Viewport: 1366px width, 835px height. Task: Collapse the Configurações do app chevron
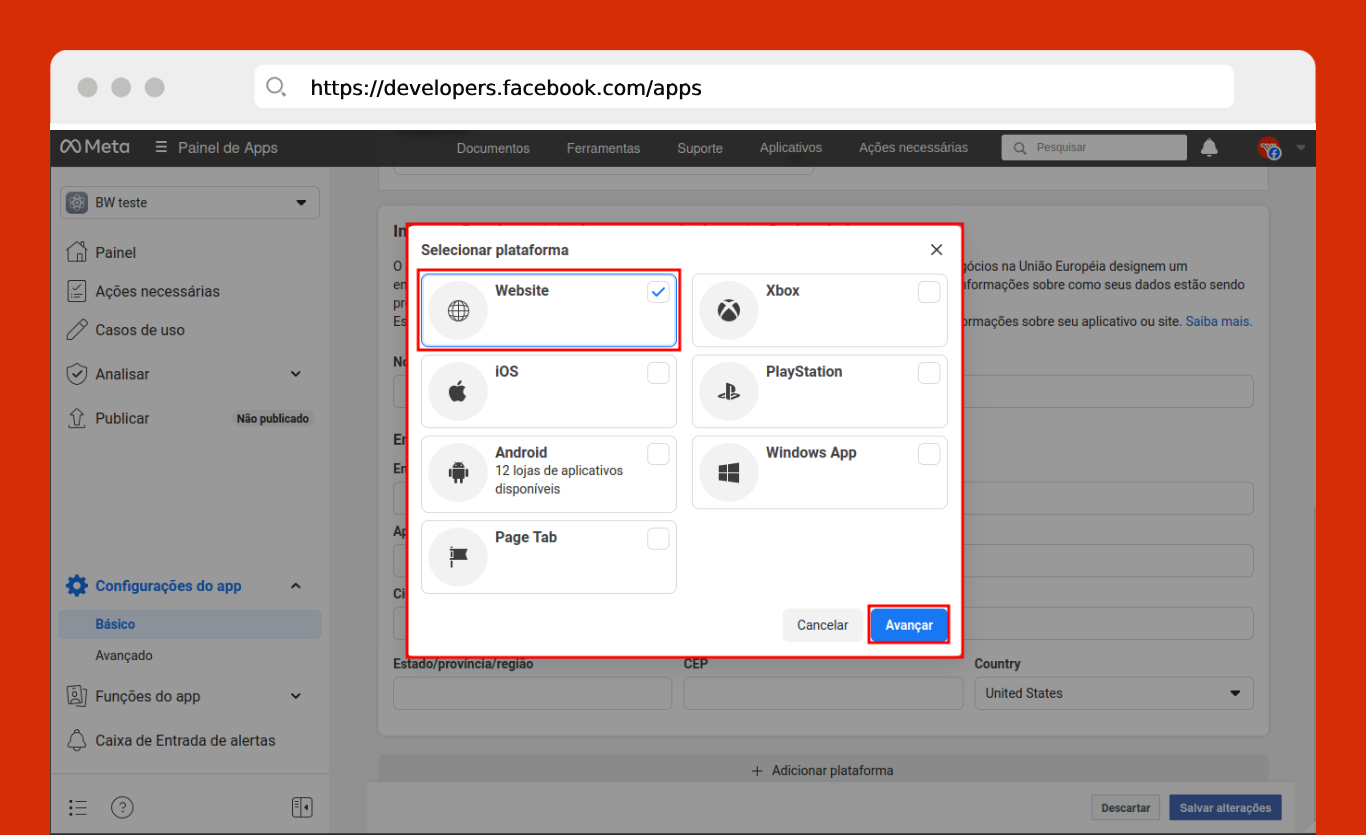(296, 586)
